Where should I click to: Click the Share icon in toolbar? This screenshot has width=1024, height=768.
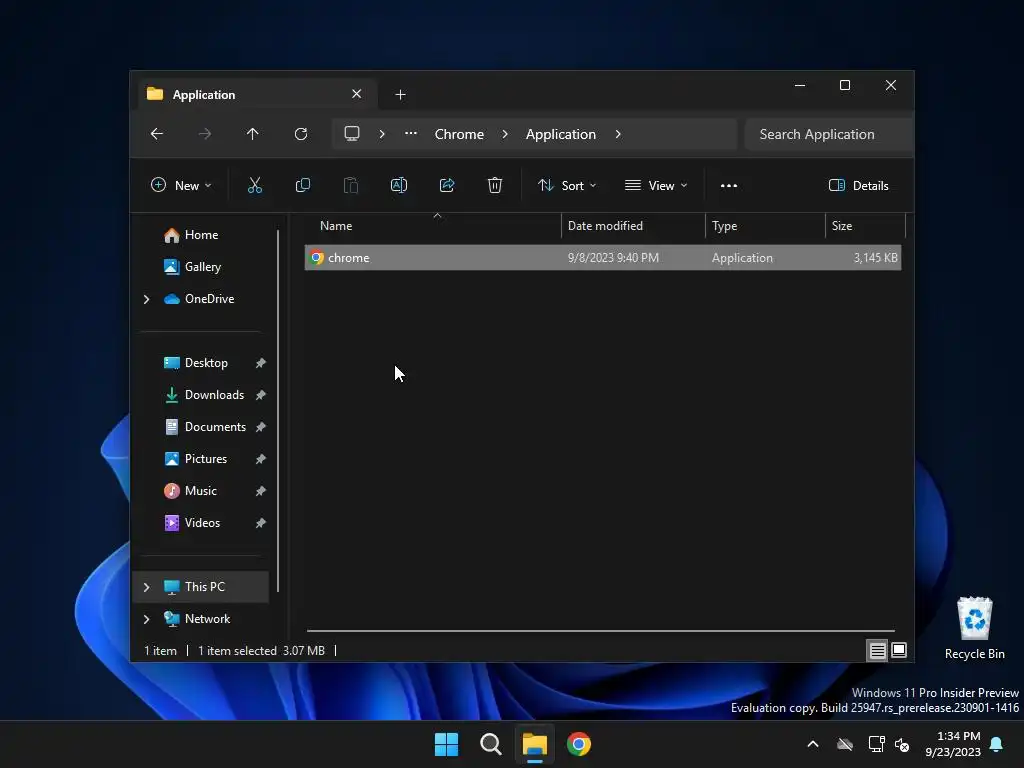pos(447,185)
